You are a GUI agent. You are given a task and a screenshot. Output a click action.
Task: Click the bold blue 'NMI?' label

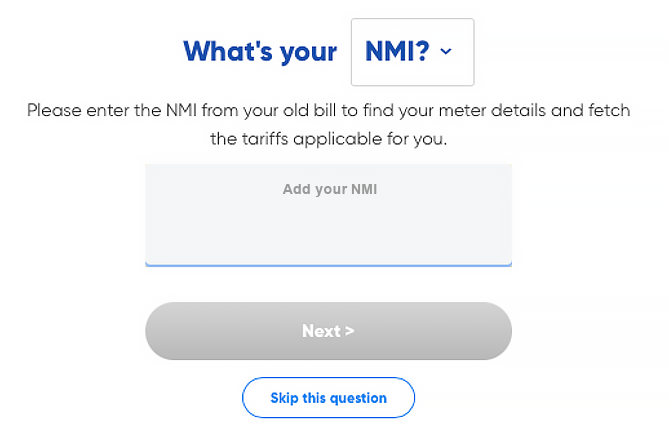[397, 51]
